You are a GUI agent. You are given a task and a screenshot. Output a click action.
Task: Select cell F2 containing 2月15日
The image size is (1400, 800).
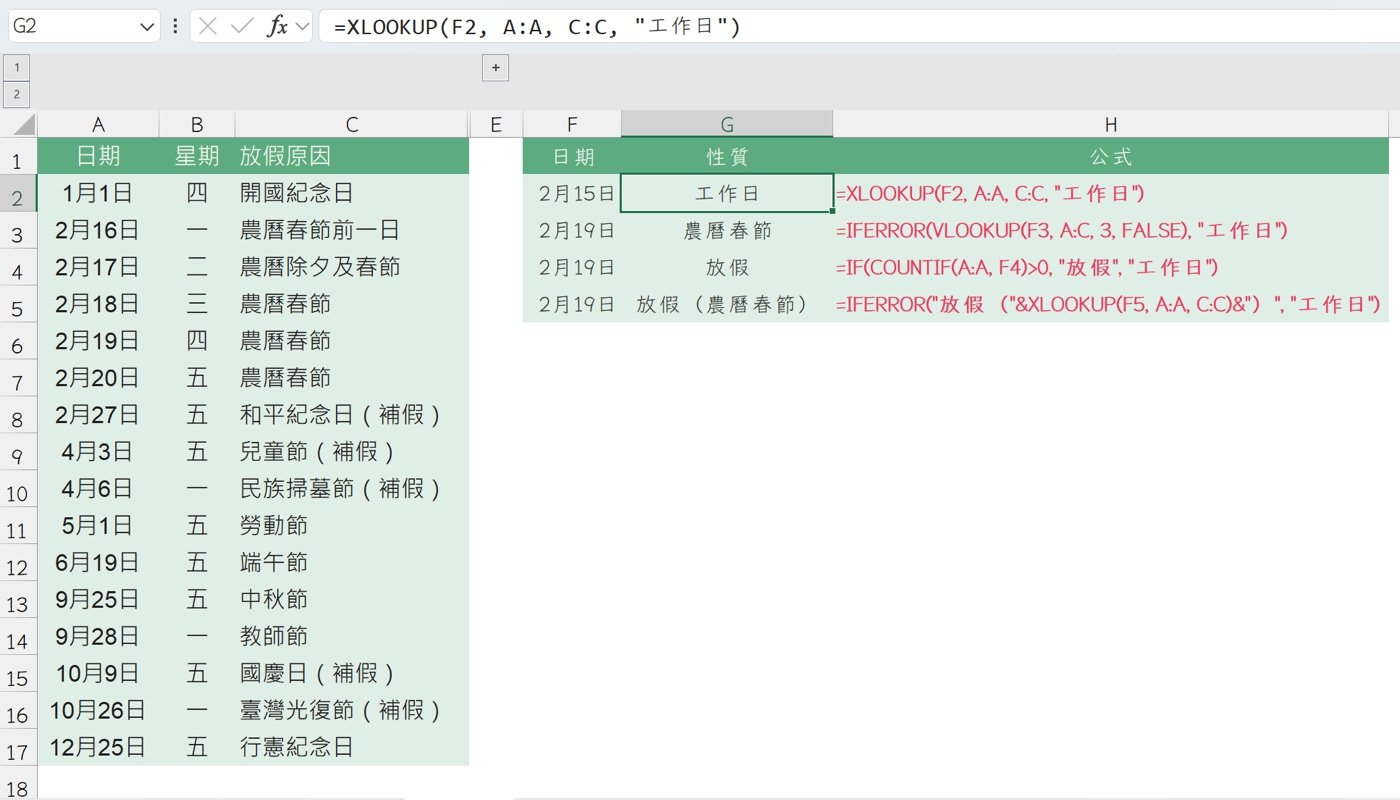tap(572, 192)
